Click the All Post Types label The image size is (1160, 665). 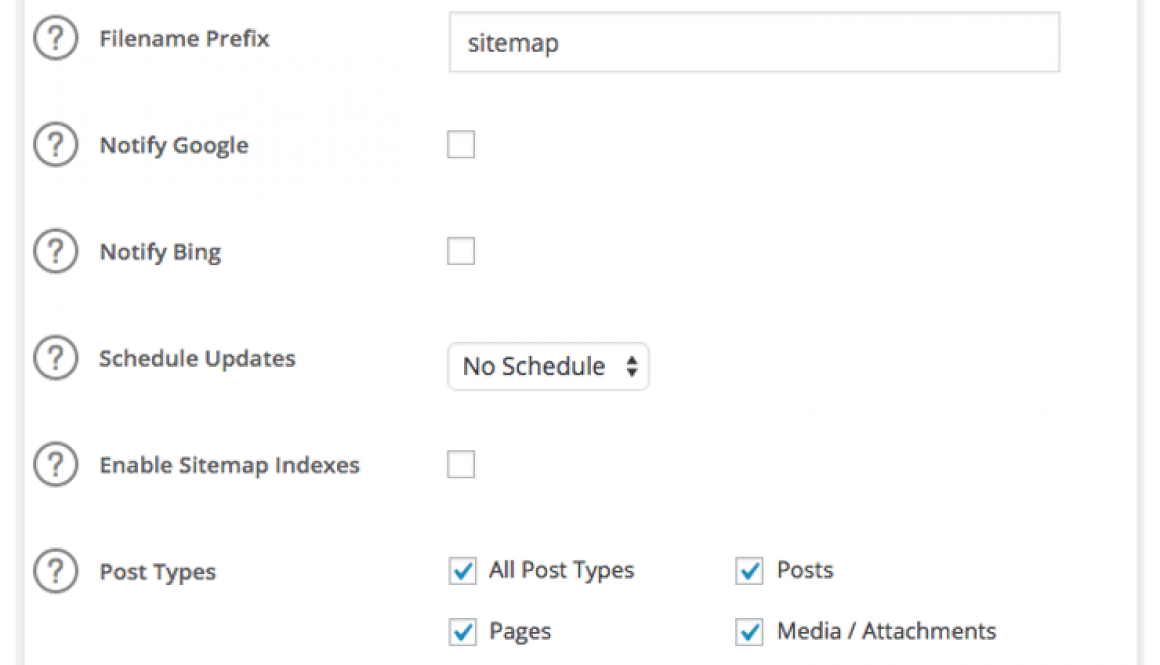(561, 570)
